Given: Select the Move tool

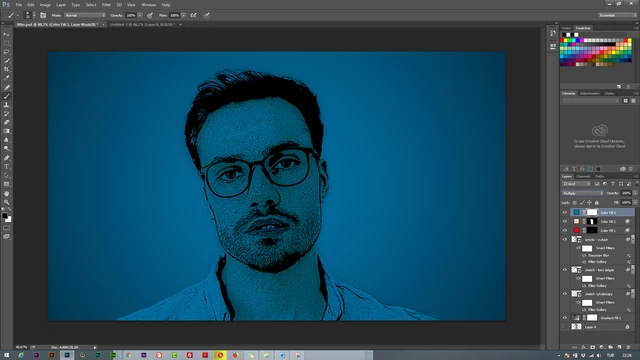Looking at the screenshot, I should [6, 34].
